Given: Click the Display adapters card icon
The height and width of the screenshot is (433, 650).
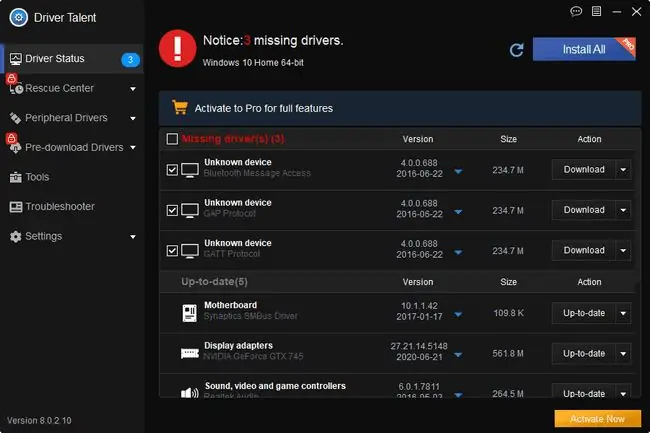Looking at the screenshot, I should point(190,353).
